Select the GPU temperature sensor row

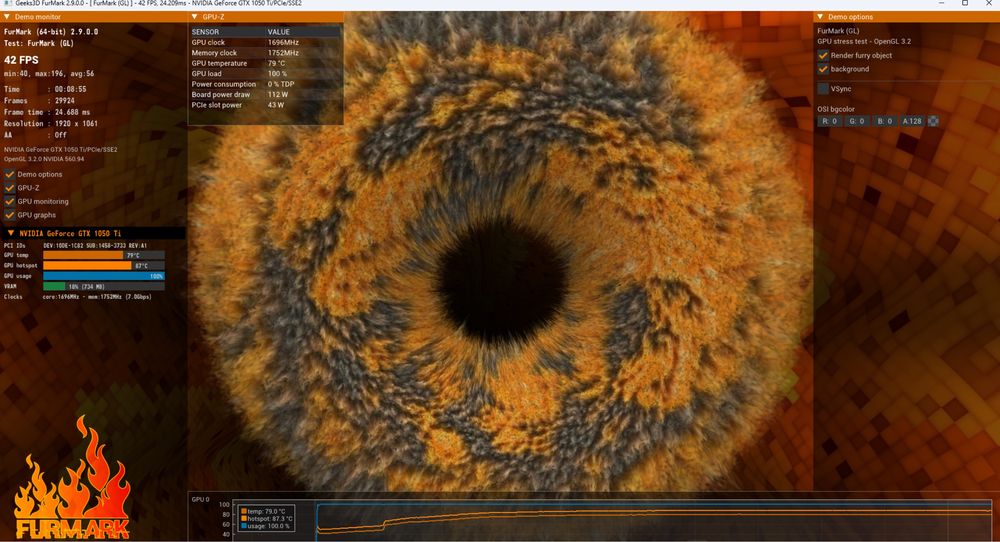(265, 63)
